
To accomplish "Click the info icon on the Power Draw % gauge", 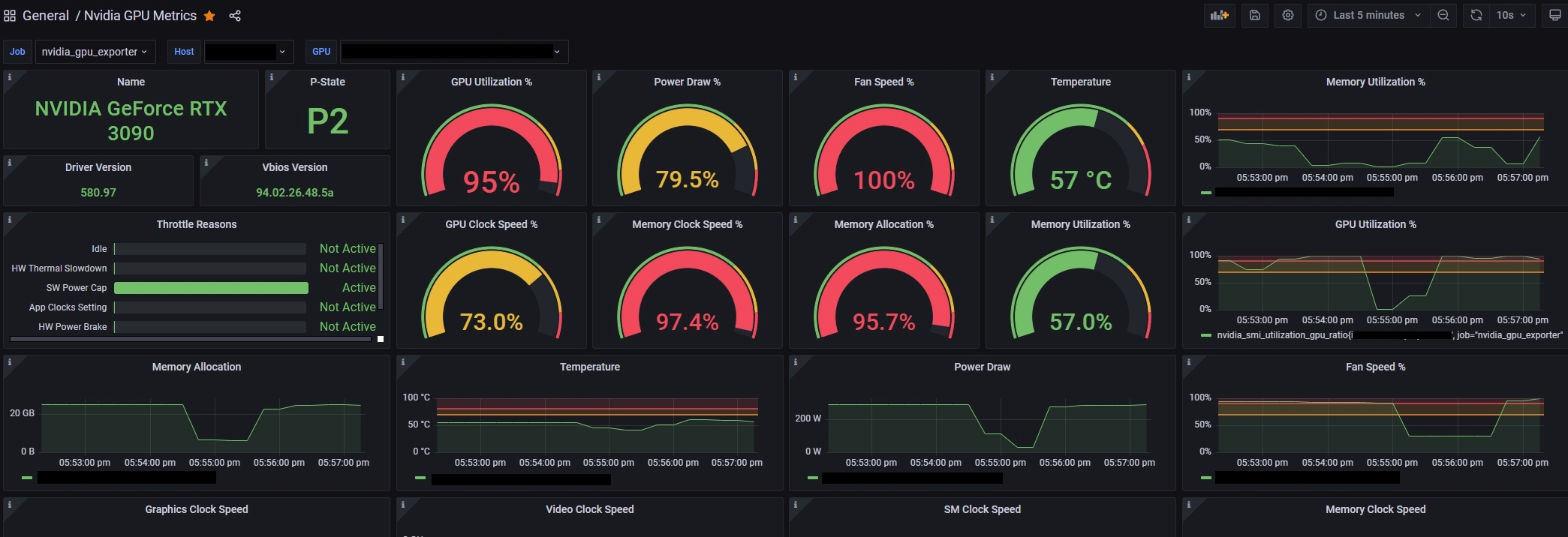I will click(x=598, y=77).
